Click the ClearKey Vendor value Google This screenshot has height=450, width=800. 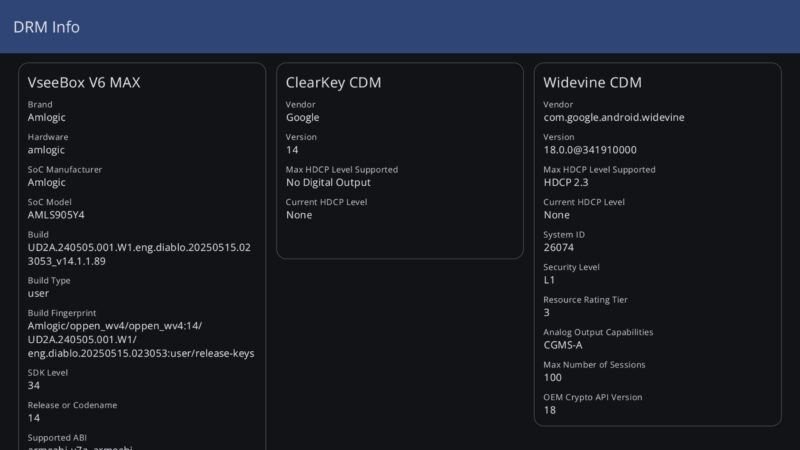coord(303,118)
